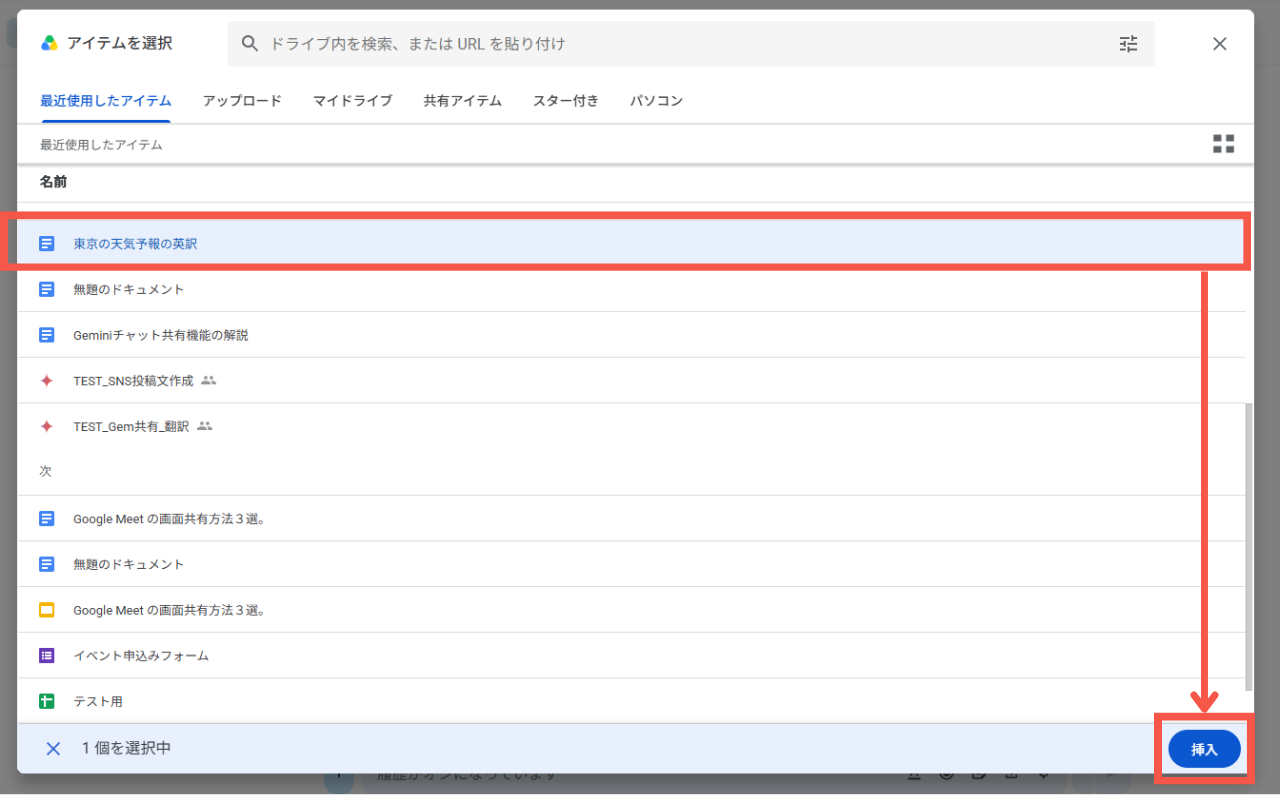Open the マイドライブ tab
This screenshot has width=1280, height=795.
click(x=352, y=101)
